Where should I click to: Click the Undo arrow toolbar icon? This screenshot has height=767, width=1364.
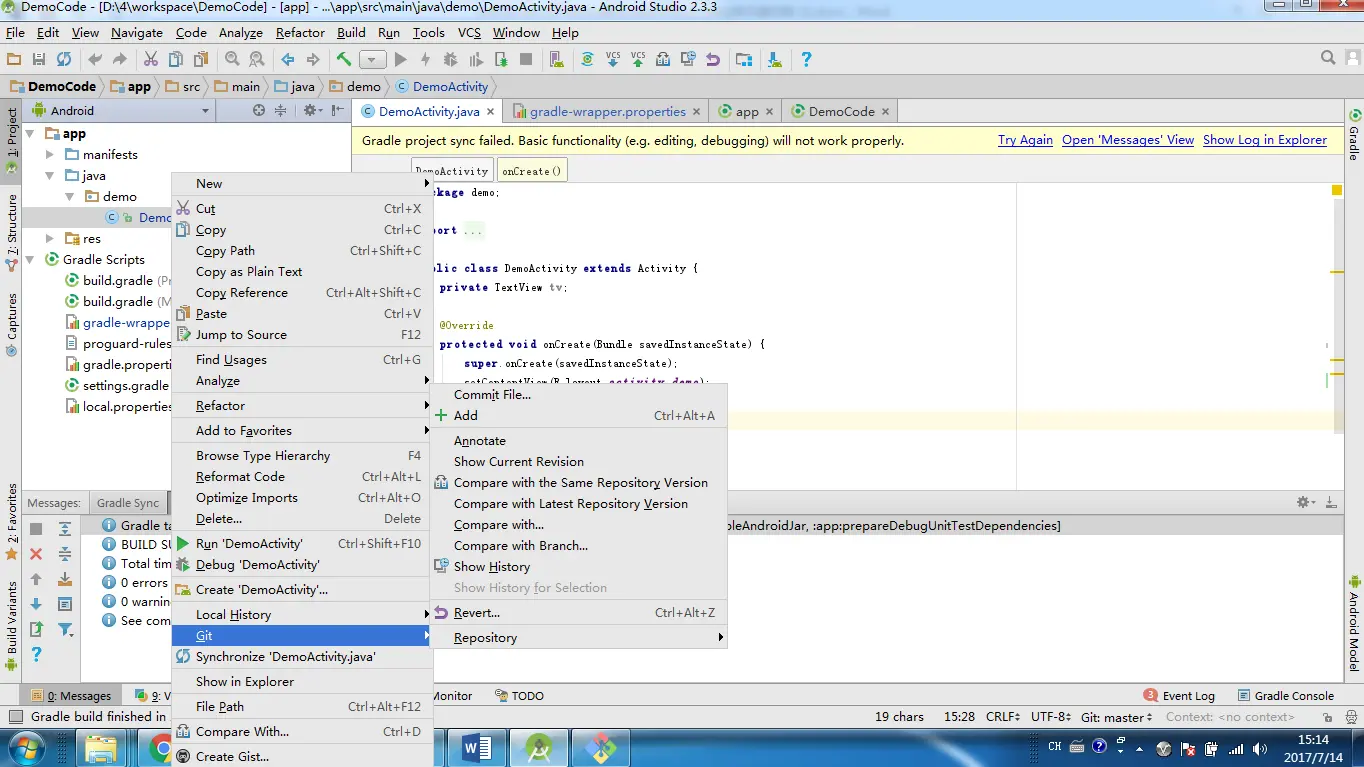coord(95,59)
